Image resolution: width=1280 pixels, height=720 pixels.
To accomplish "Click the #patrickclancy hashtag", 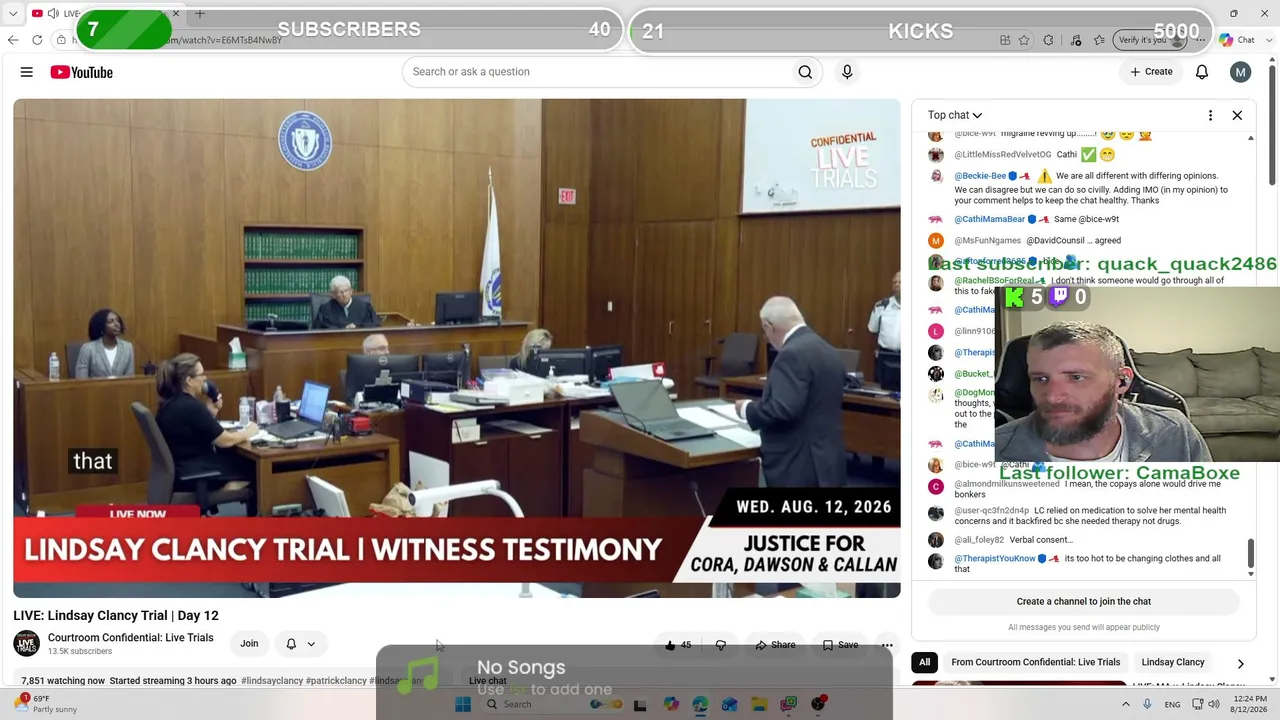I will point(336,681).
